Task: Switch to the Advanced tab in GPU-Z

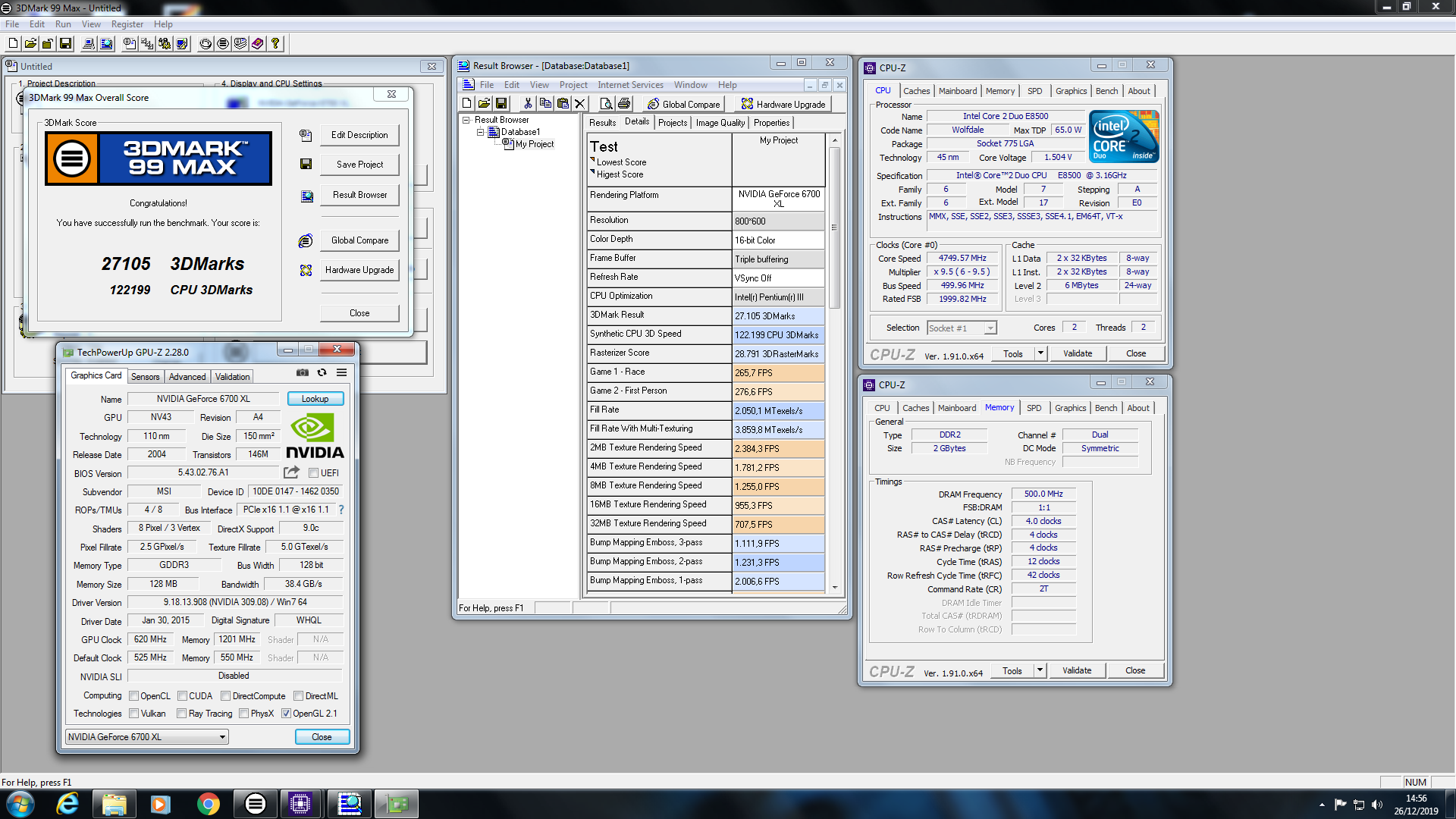Action: (187, 377)
